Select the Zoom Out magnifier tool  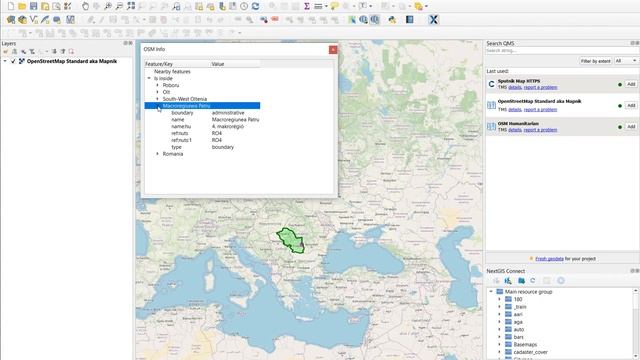tap(119, 6)
